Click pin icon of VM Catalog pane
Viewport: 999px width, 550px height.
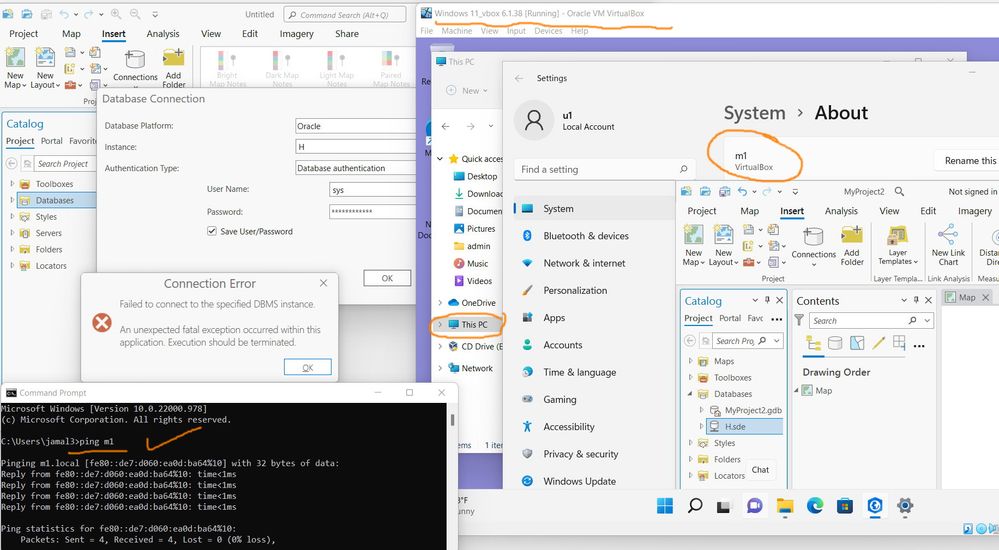tap(767, 300)
